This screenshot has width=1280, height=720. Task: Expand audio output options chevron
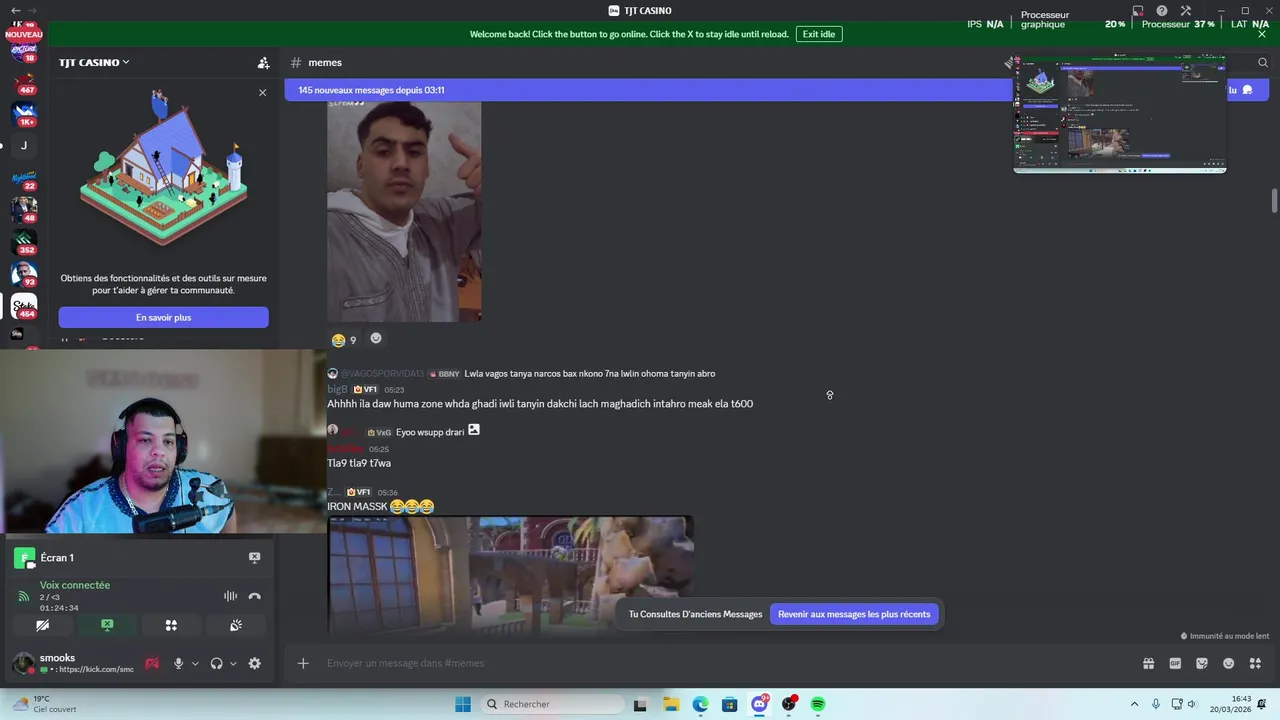coord(233,663)
